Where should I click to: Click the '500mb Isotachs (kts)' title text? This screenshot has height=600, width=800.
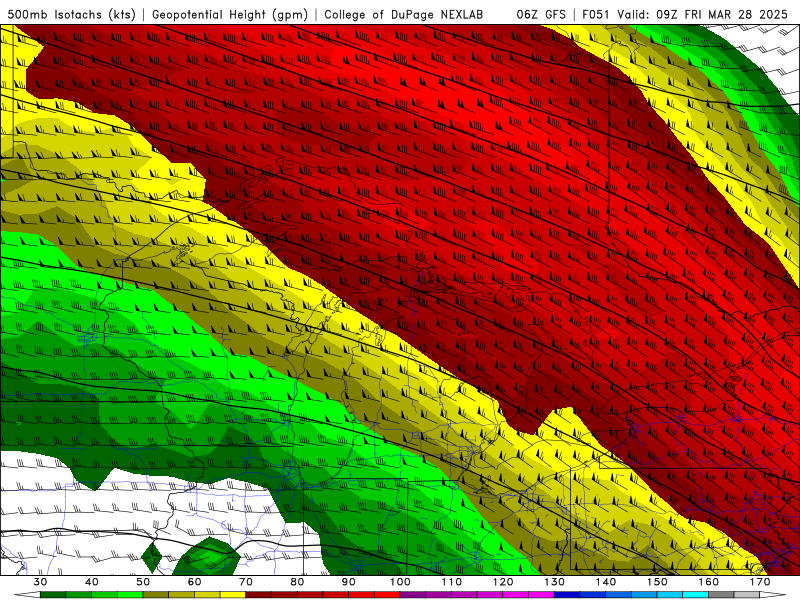coord(71,15)
